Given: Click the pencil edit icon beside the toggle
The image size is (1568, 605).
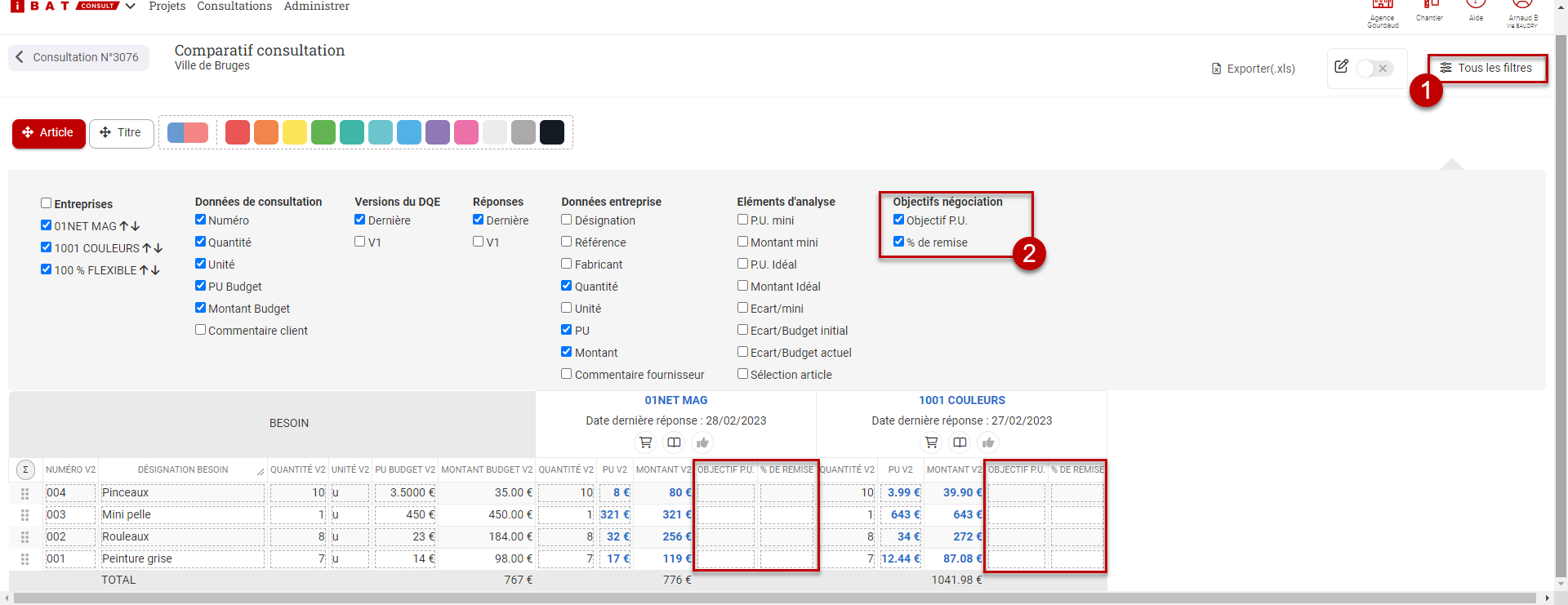Looking at the screenshot, I should 1341,67.
